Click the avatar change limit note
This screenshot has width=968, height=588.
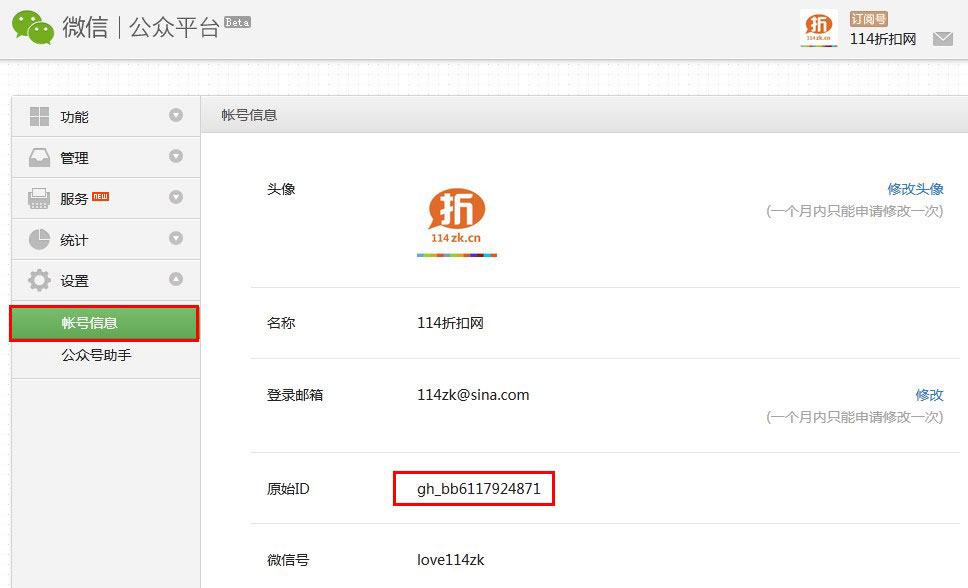[x=855, y=211]
